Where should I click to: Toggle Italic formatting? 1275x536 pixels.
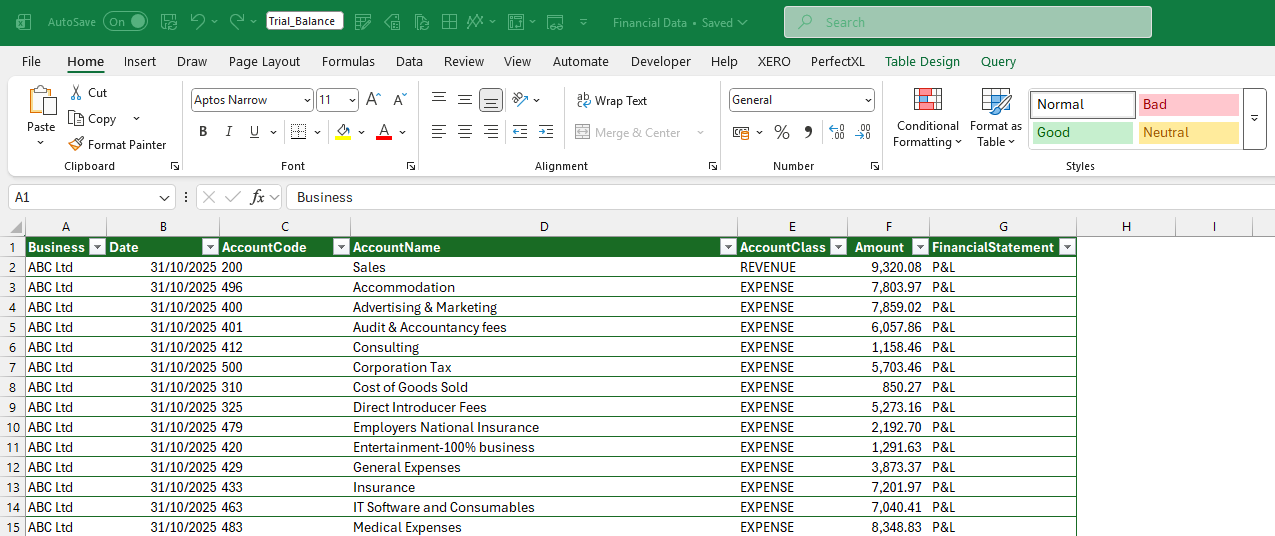pos(228,132)
